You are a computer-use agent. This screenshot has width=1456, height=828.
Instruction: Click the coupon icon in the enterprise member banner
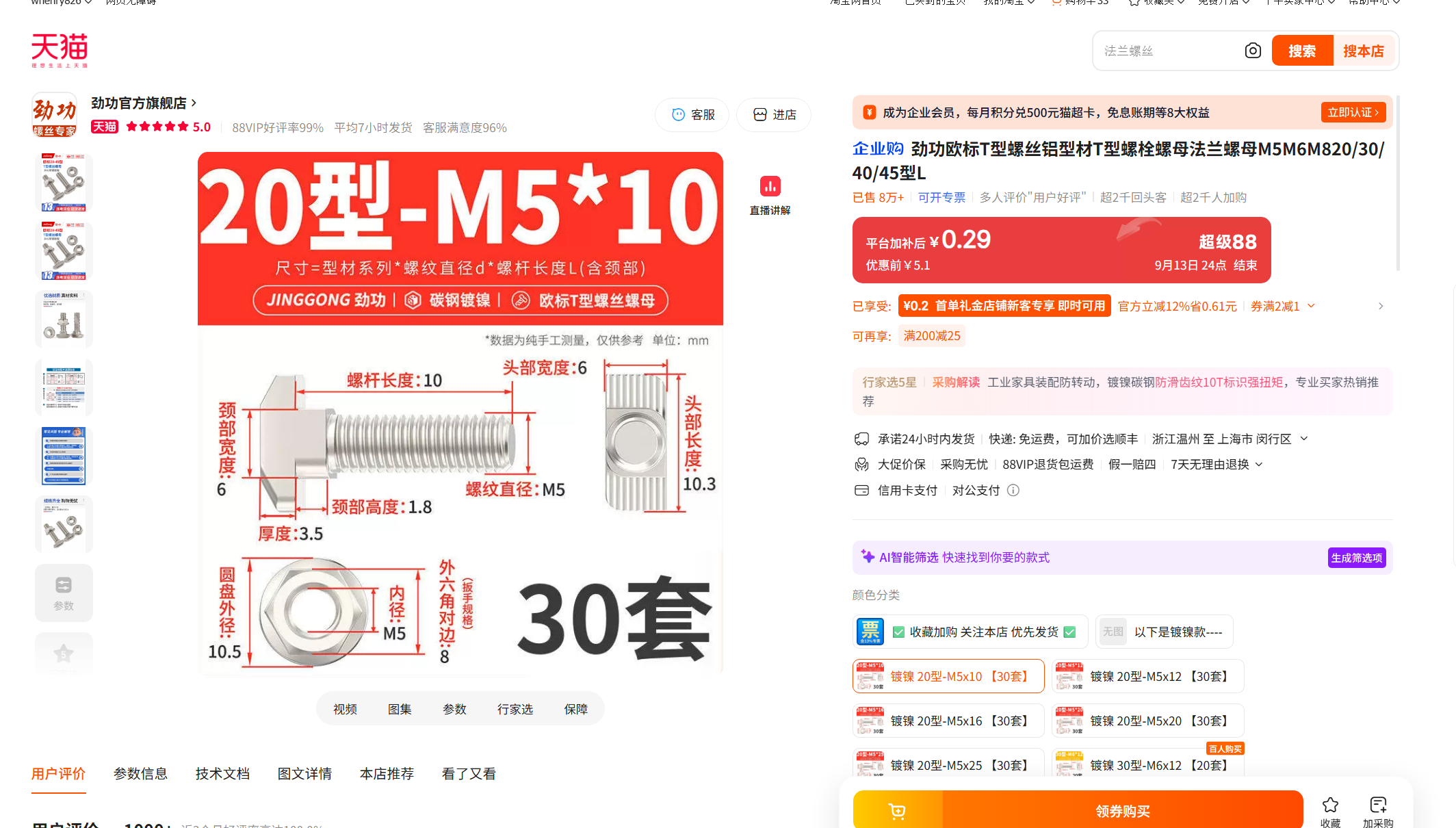(870, 112)
